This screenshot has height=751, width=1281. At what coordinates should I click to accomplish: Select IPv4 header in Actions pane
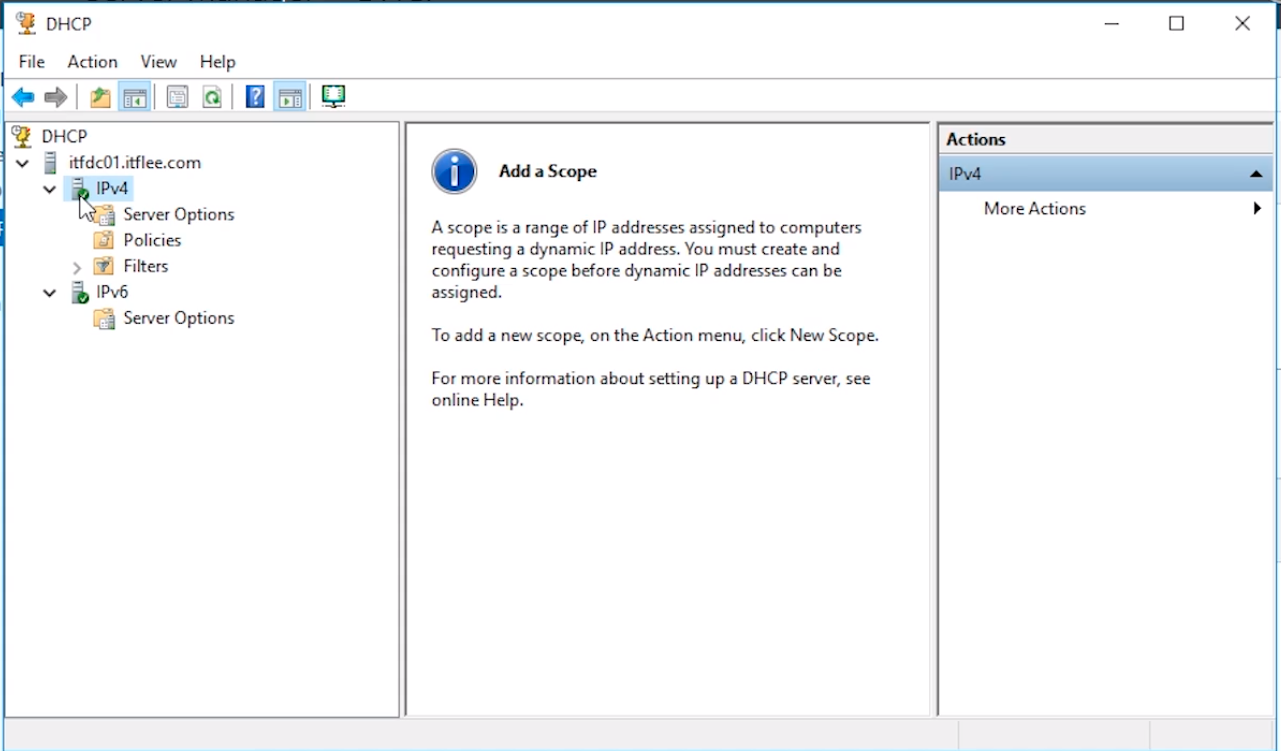1106,174
